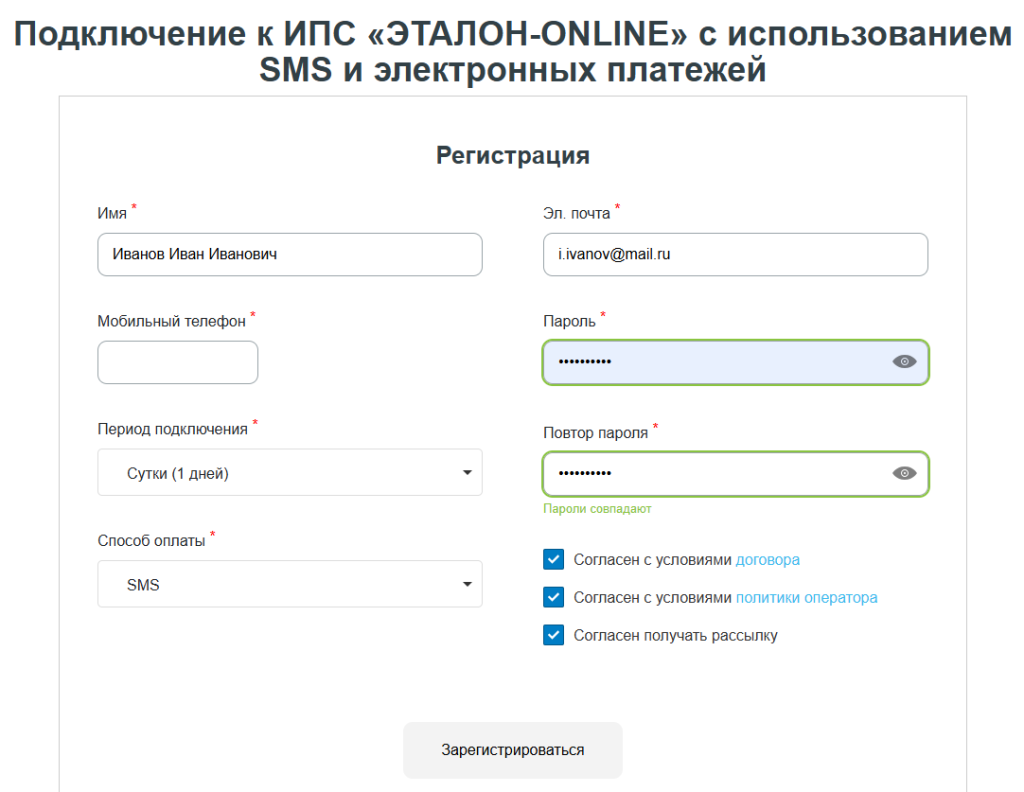Click the Мобильный телефон label
This screenshot has height=792, width=1024.
click(x=172, y=321)
